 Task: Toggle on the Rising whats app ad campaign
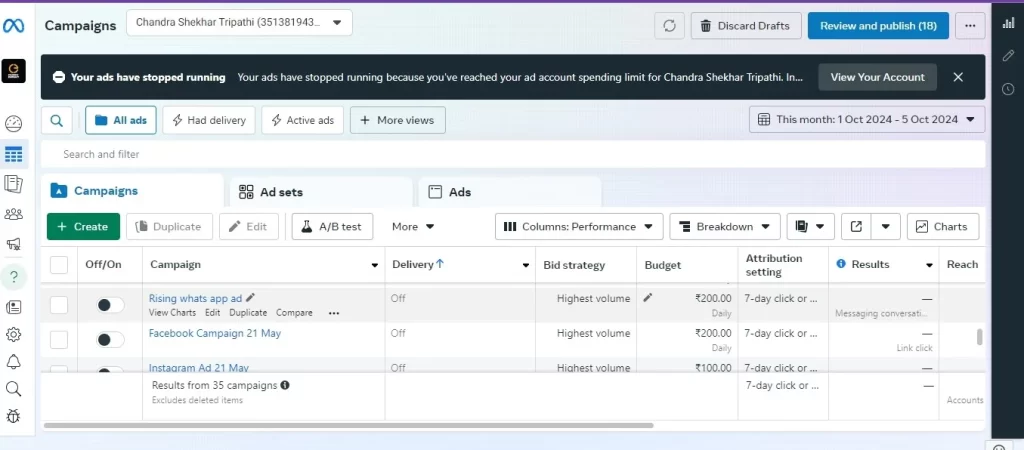[109, 305]
